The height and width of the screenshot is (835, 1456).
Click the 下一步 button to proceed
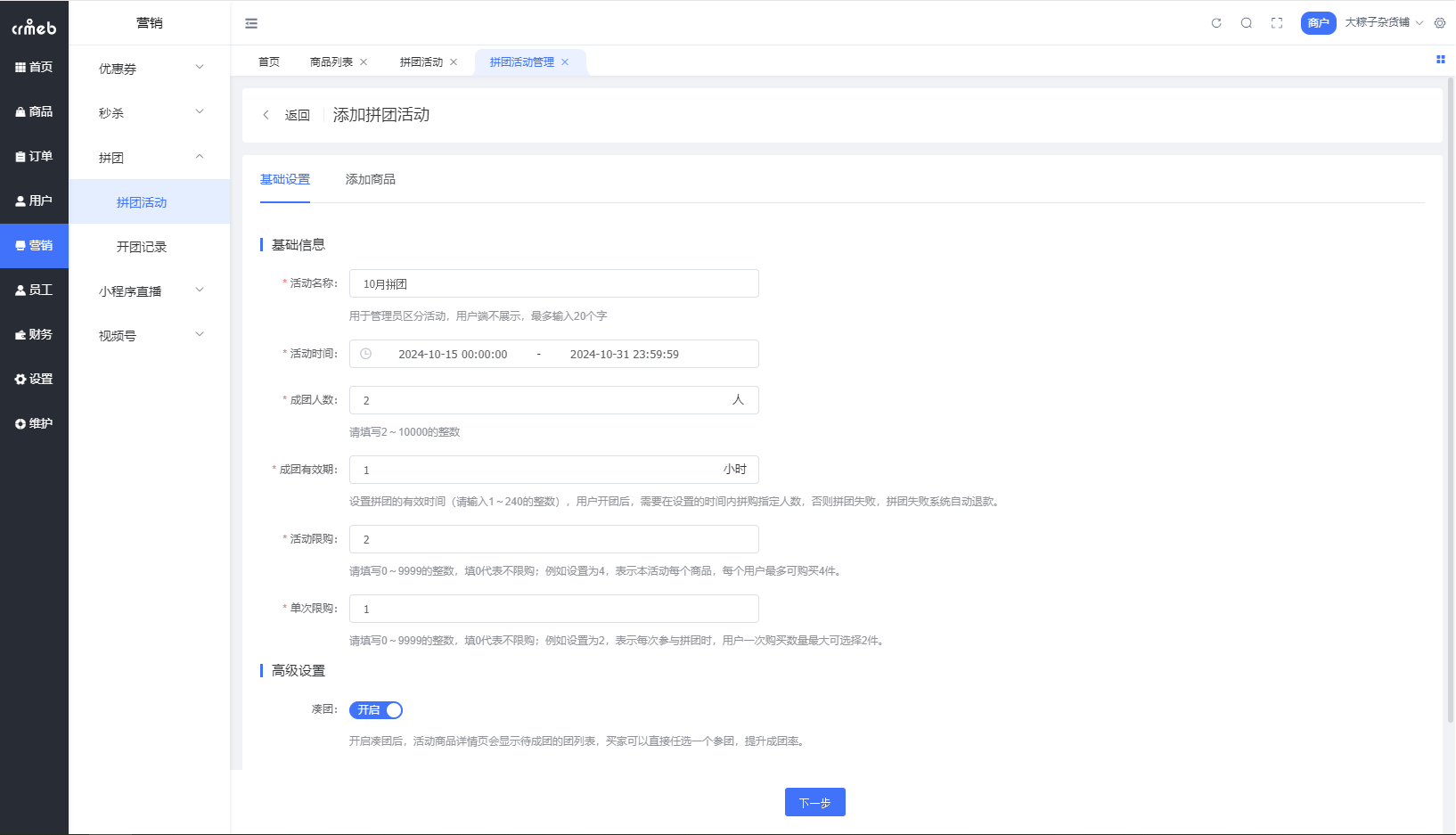click(x=814, y=801)
